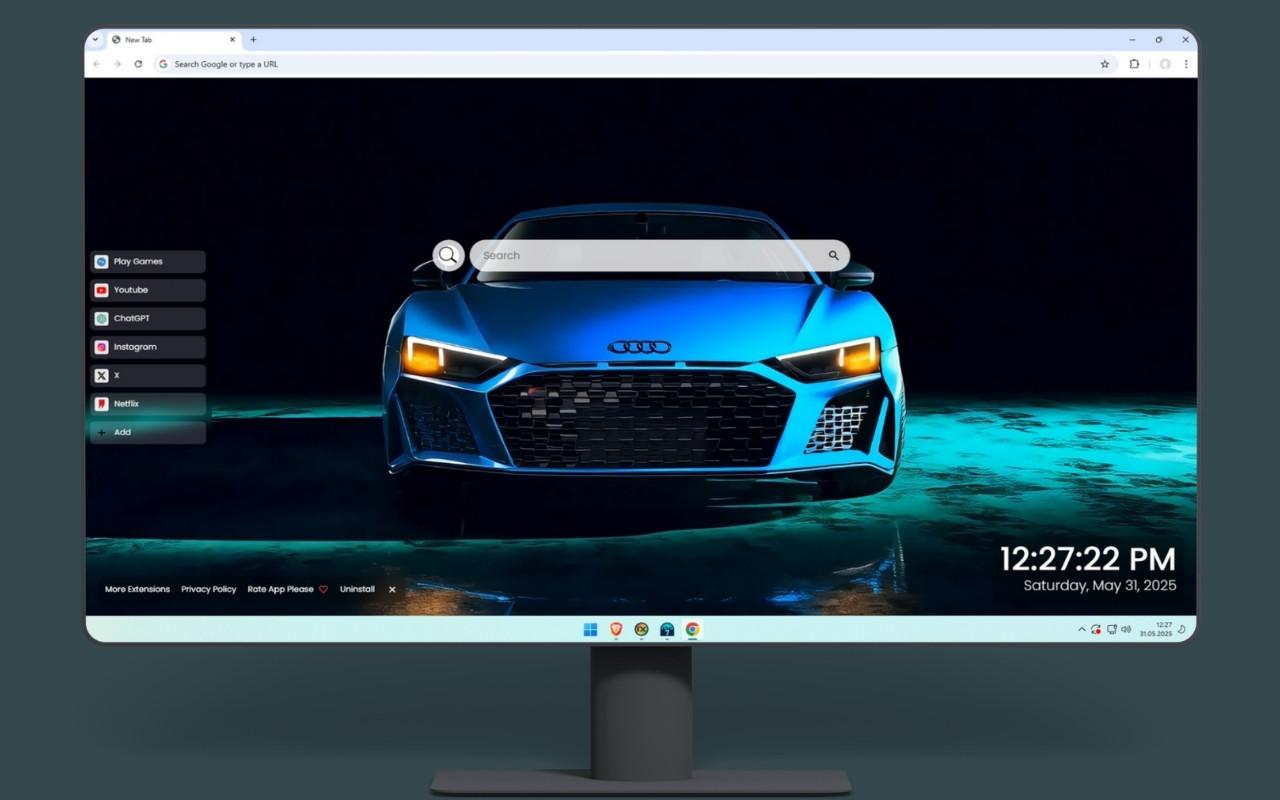
Task: Open the fourth taskbar app icon
Action: (x=667, y=629)
